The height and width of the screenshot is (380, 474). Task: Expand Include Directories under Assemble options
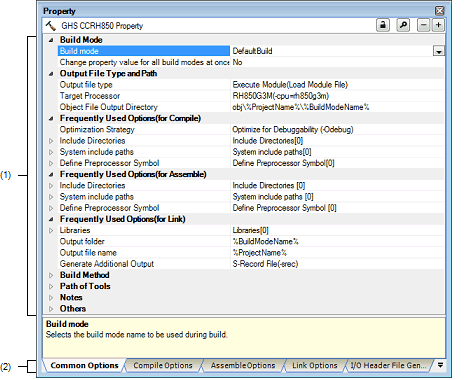(x=51, y=186)
